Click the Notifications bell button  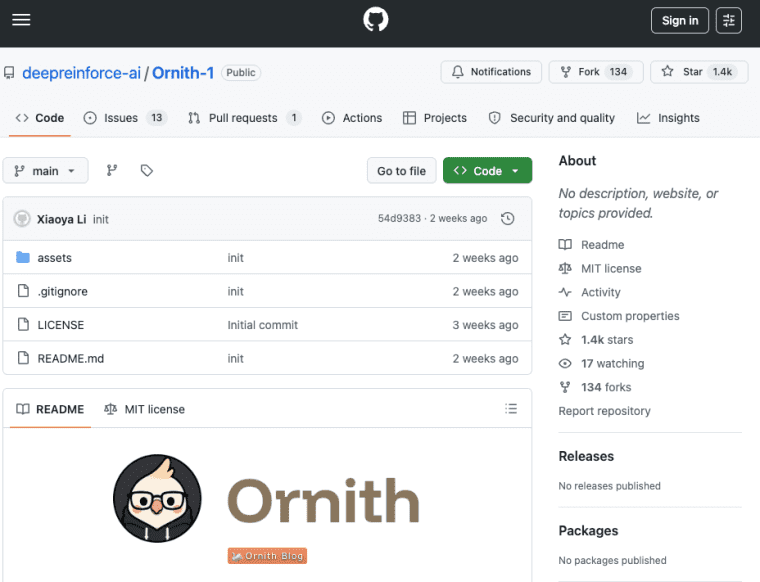tap(491, 72)
